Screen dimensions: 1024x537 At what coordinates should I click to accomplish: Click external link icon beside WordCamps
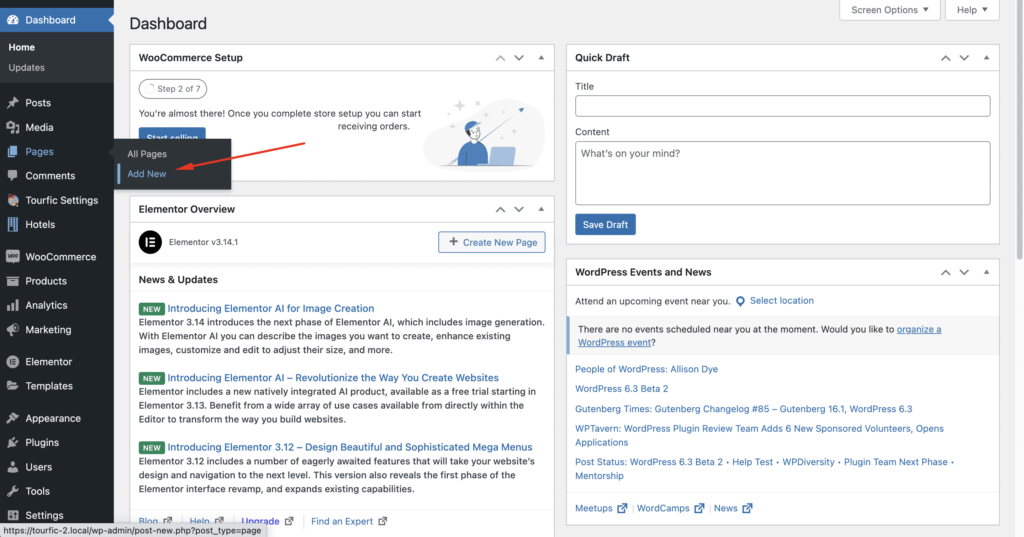click(699, 508)
